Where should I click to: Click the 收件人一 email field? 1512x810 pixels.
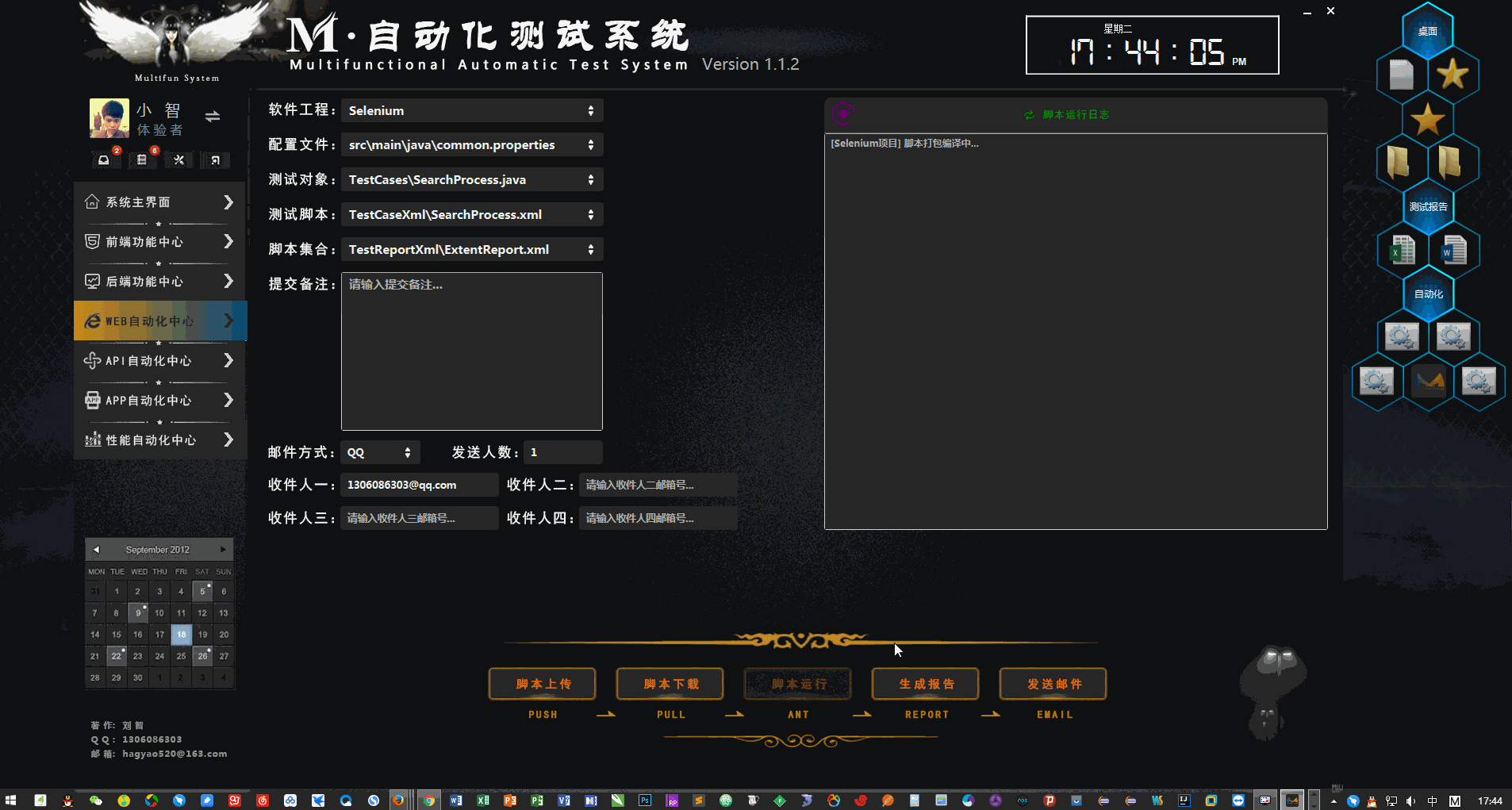(x=420, y=485)
